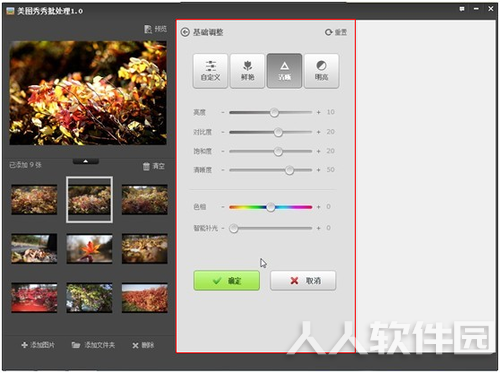Select the maple leaf thumbnail
Image resolution: width=500 pixels, height=373 pixels.
point(89,249)
